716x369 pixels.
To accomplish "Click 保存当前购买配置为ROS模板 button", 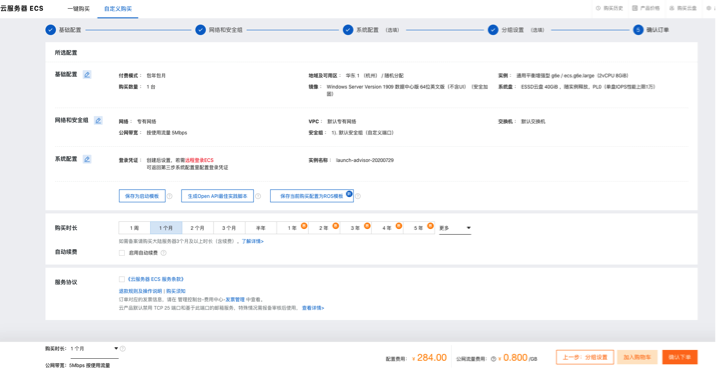I will 312,196.
